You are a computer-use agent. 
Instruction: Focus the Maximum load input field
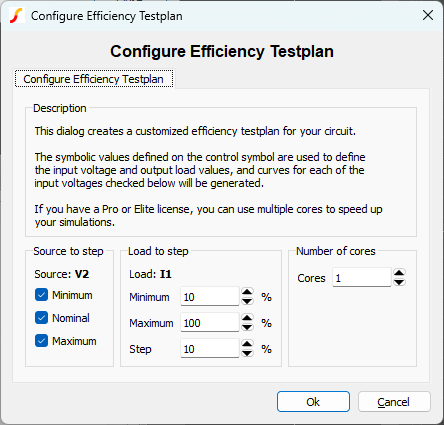point(210,323)
